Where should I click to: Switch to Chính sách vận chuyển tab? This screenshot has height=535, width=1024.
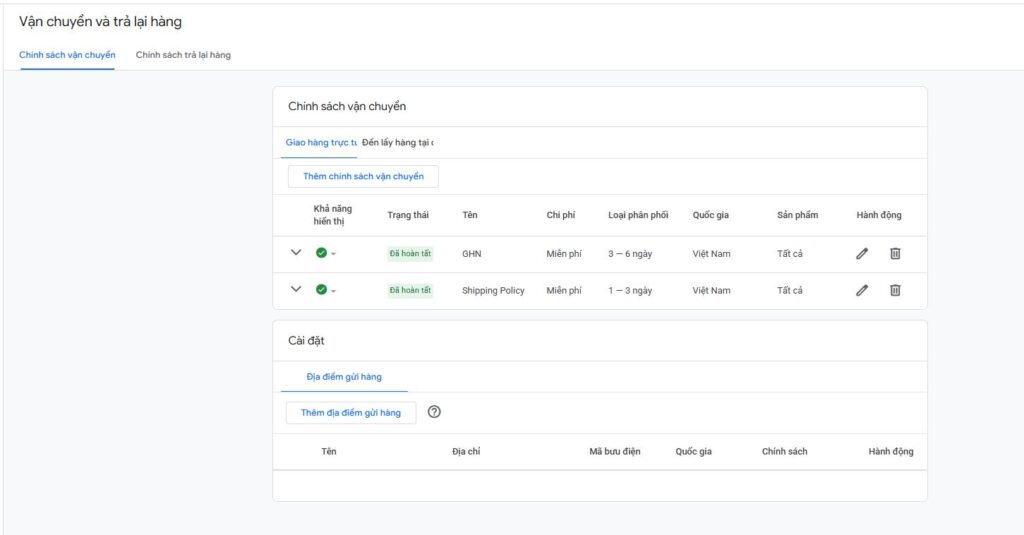(x=67, y=55)
